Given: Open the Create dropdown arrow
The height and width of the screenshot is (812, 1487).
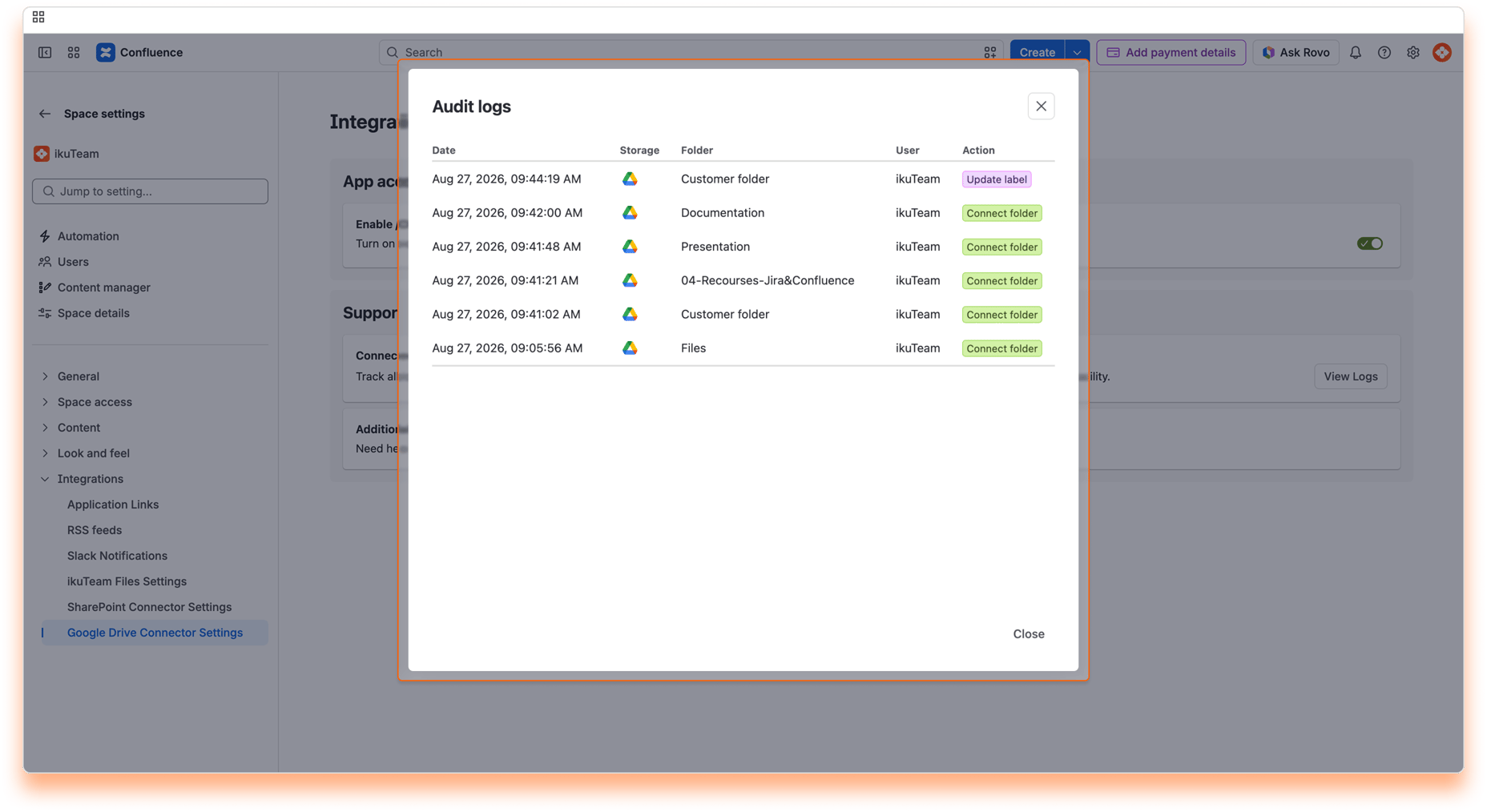Looking at the screenshot, I should tap(1077, 53).
